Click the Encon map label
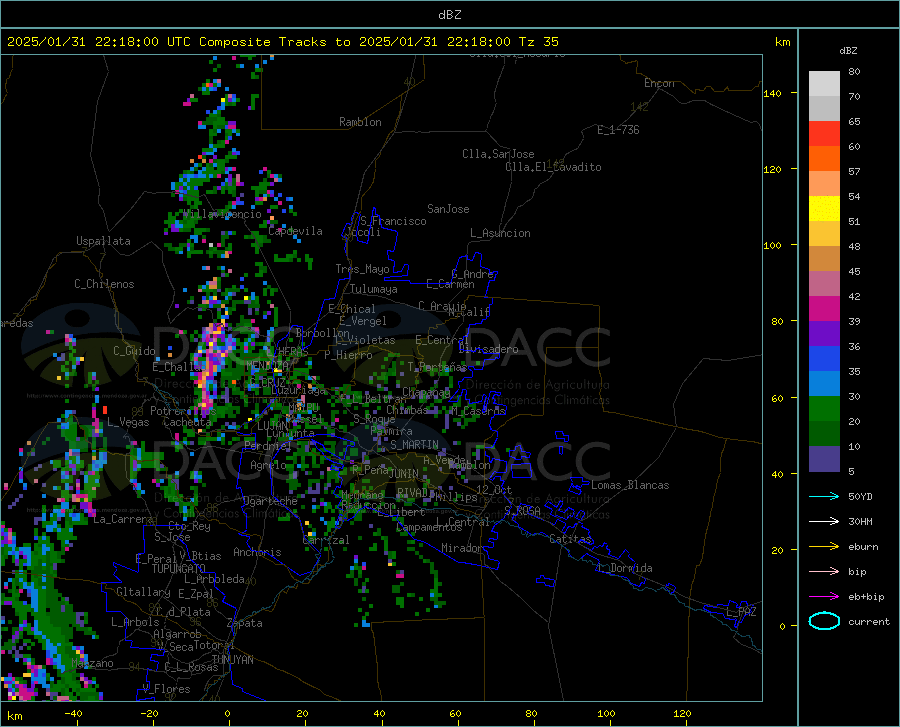The width and height of the screenshot is (900, 727). click(659, 83)
